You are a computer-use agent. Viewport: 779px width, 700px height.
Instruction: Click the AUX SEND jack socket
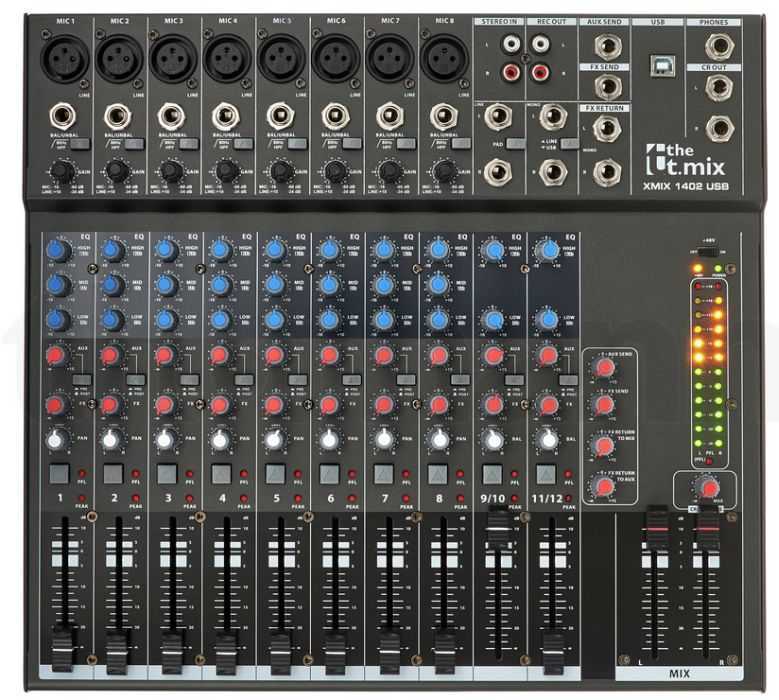[608, 46]
